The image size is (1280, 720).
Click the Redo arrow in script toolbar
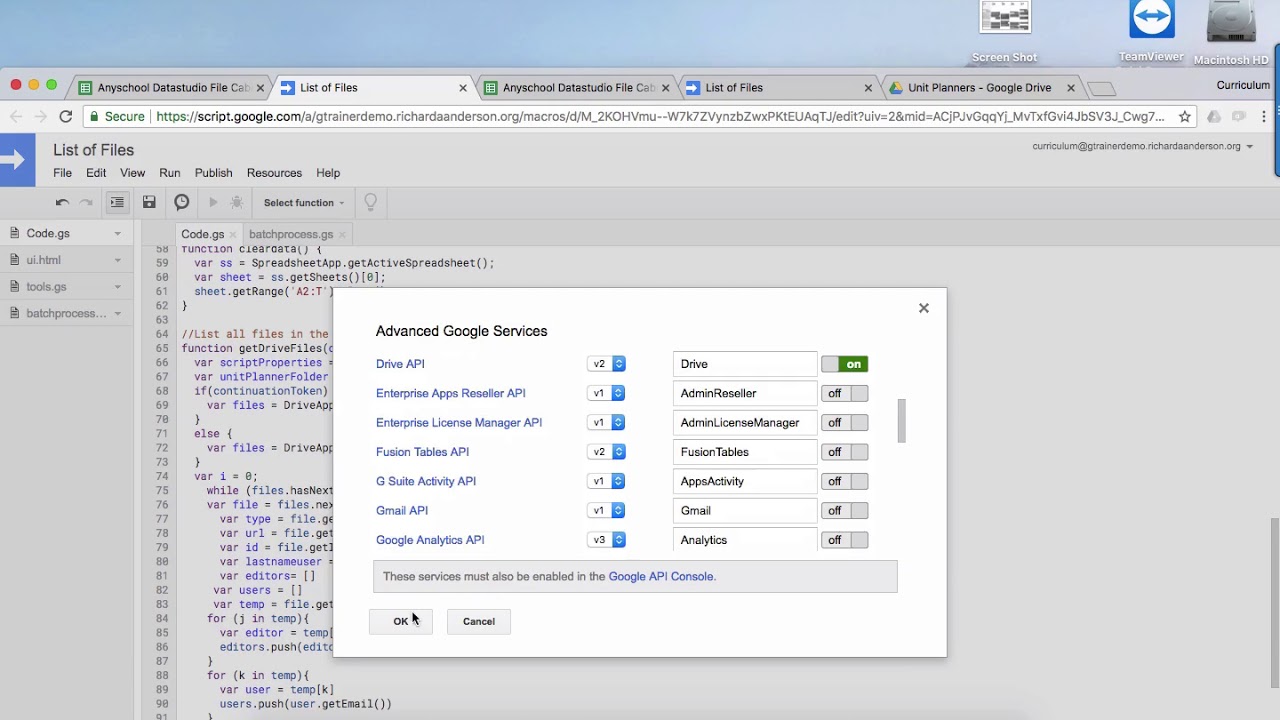click(86, 202)
